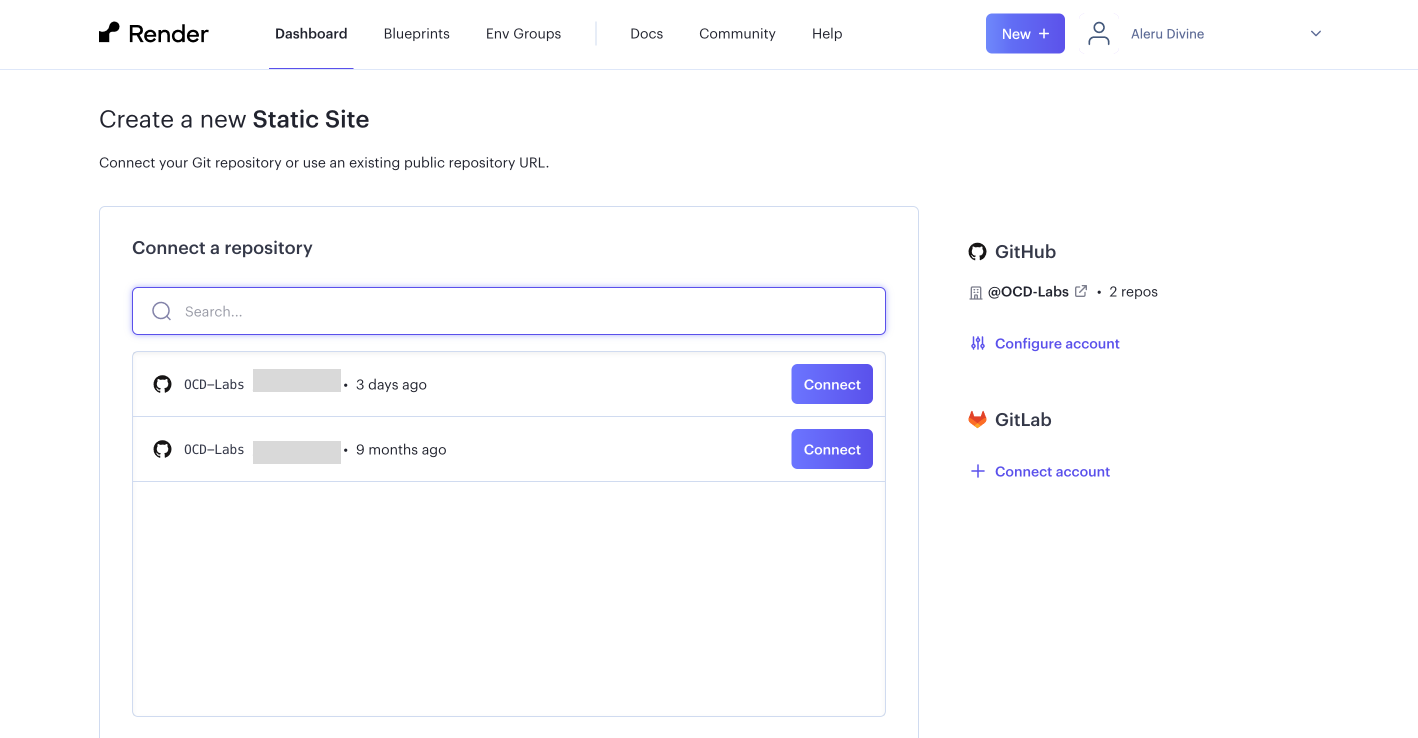This screenshot has width=1418, height=738.
Task: Click the '2 repos' text
Action: (1133, 292)
